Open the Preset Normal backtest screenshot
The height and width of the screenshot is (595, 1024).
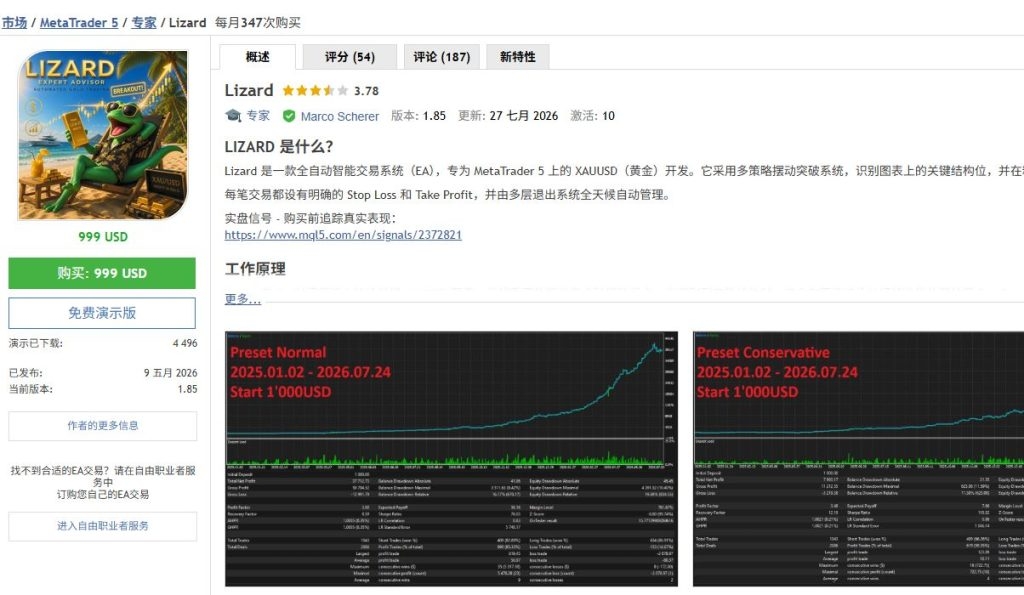[x=451, y=458]
